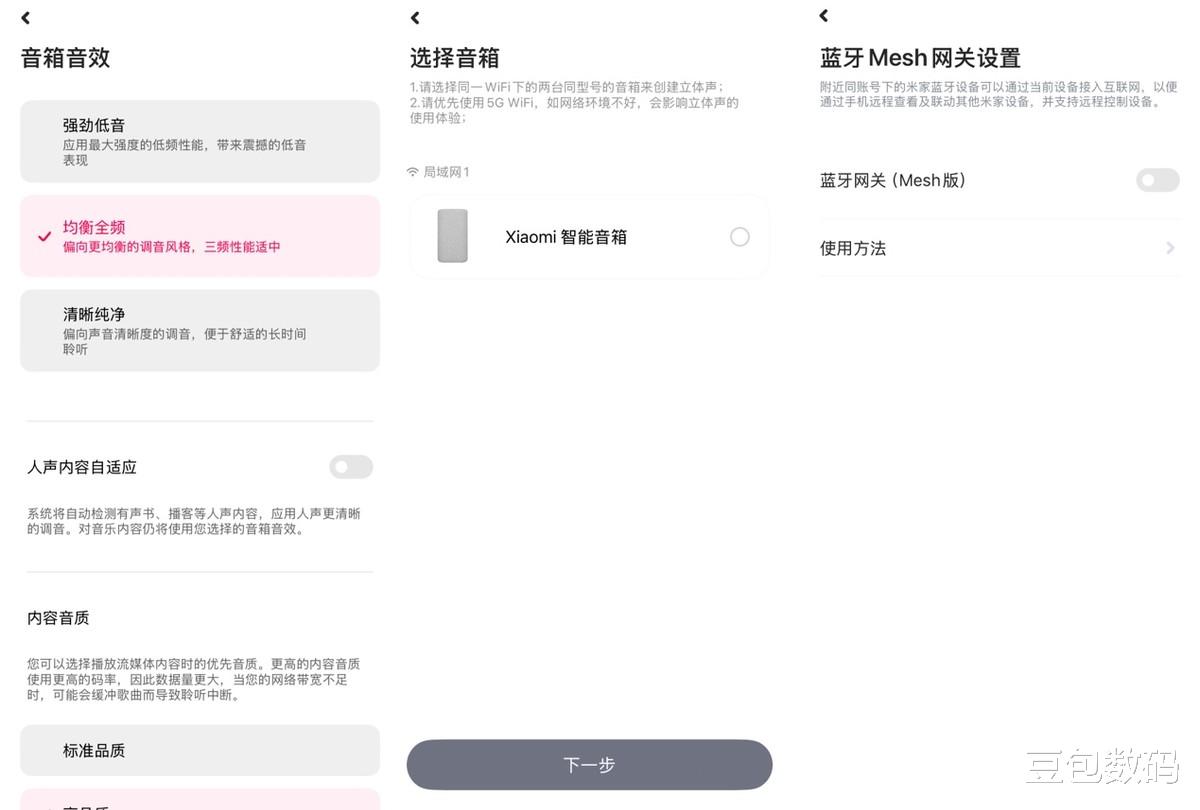Select the Xiaomi 智能音箱 radio button

[739, 237]
